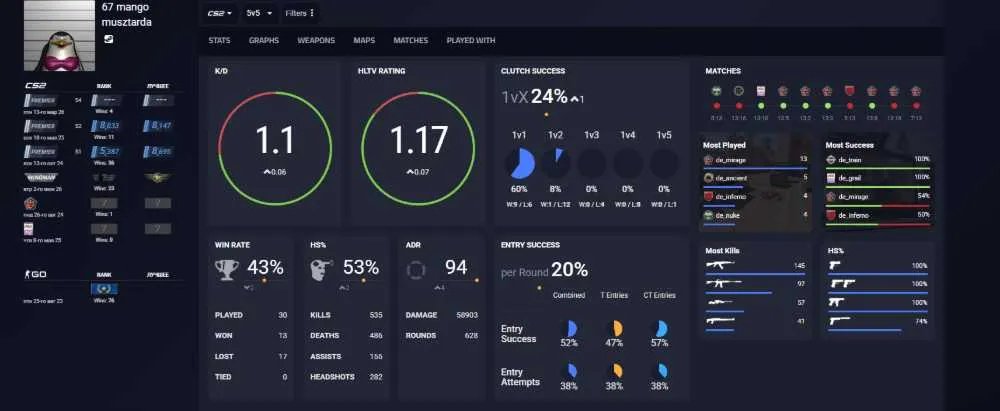Click the 1v2 clutch pie chart showing 8%

click(x=555, y=163)
